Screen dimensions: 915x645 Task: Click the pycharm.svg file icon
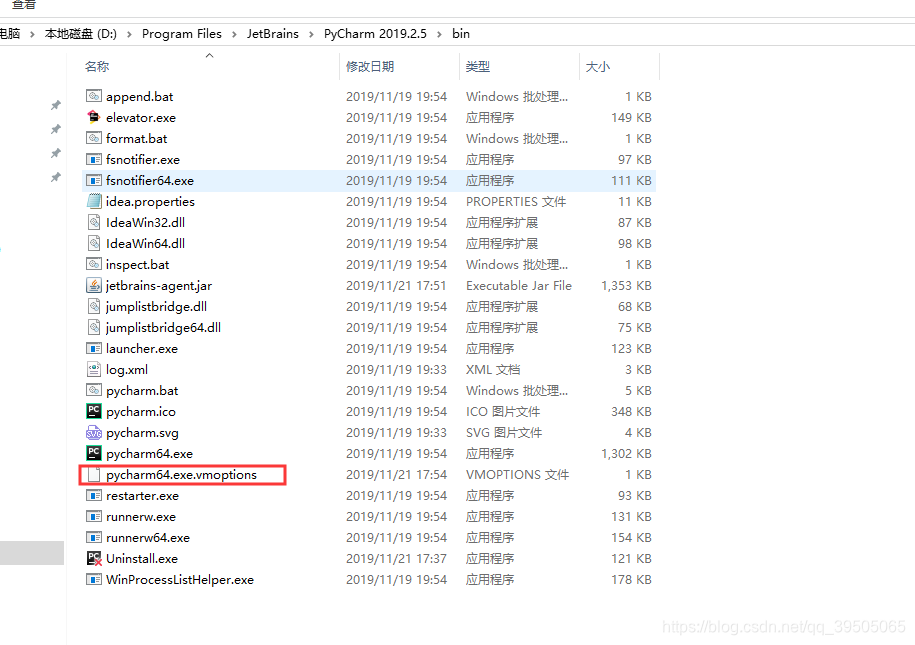[x=93, y=432]
